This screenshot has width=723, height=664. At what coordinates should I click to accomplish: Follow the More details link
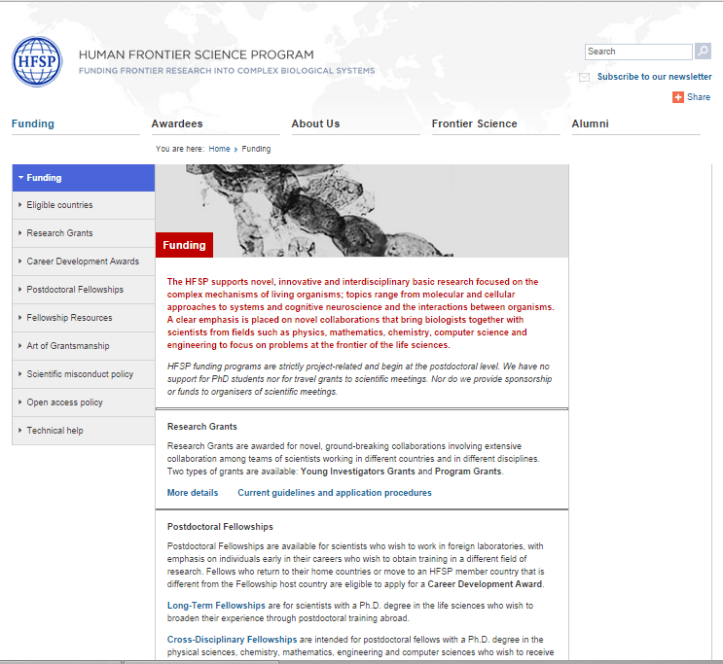coord(192,493)
